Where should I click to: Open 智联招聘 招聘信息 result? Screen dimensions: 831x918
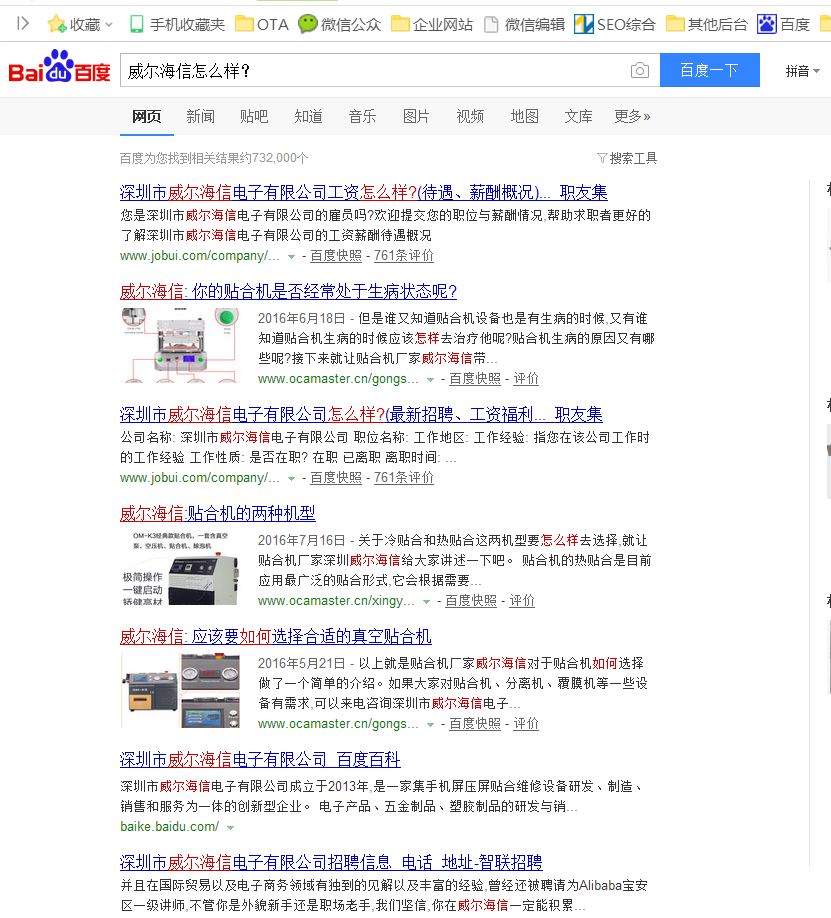coord(331,862)
